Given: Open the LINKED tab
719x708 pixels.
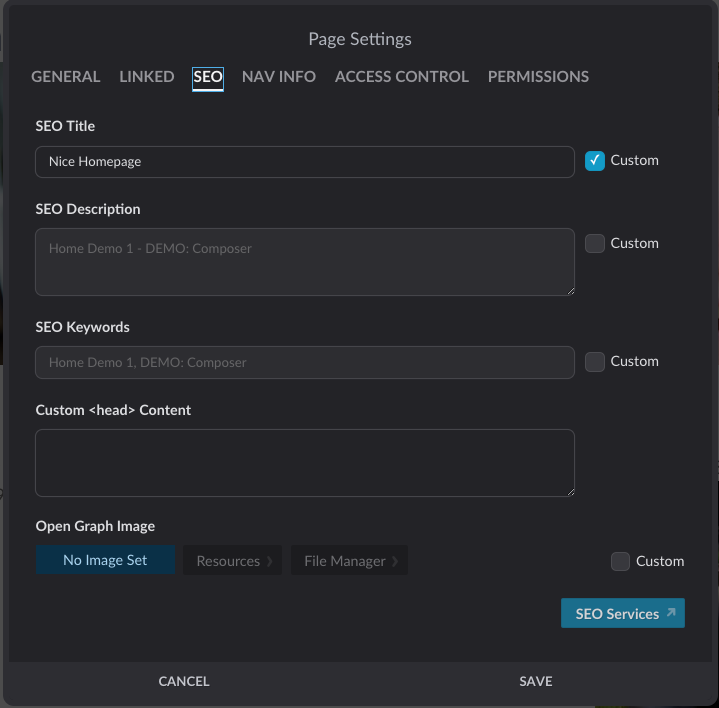Looking at the screenshot, I should 147,77.
